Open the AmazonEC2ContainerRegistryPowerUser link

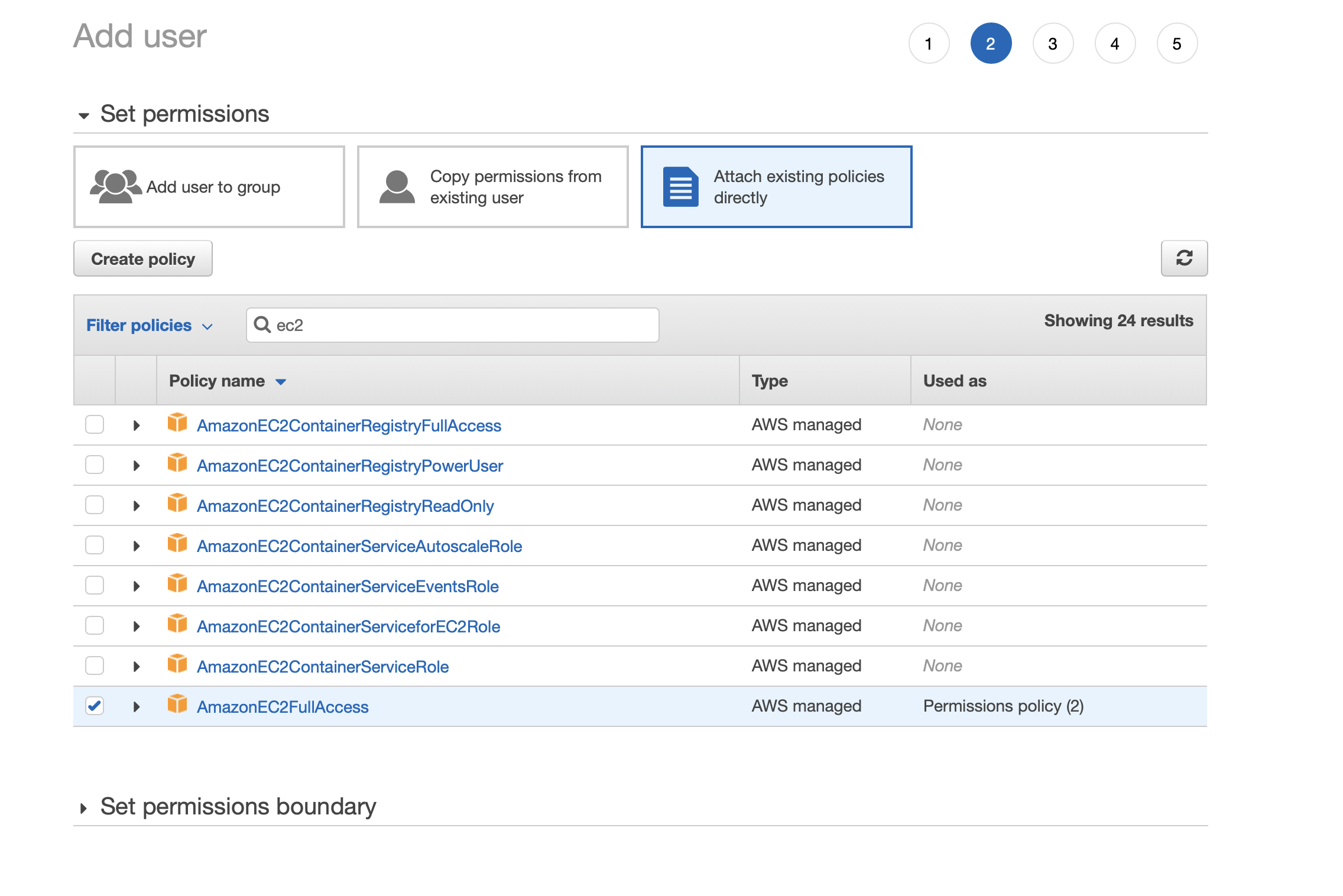point(350,466)
